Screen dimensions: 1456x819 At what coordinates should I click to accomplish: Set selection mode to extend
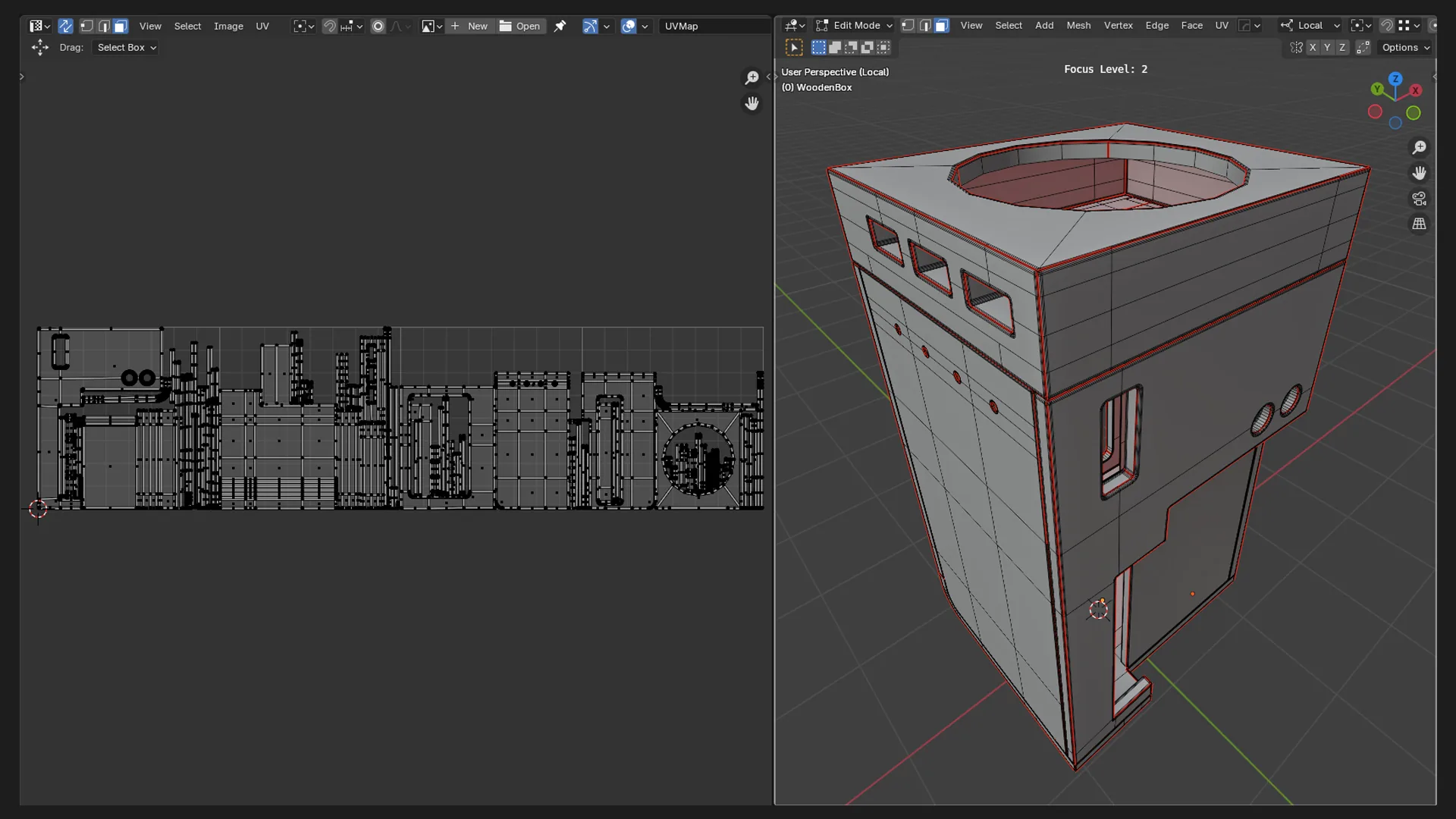pyautogui.click(x=835, y=47)
